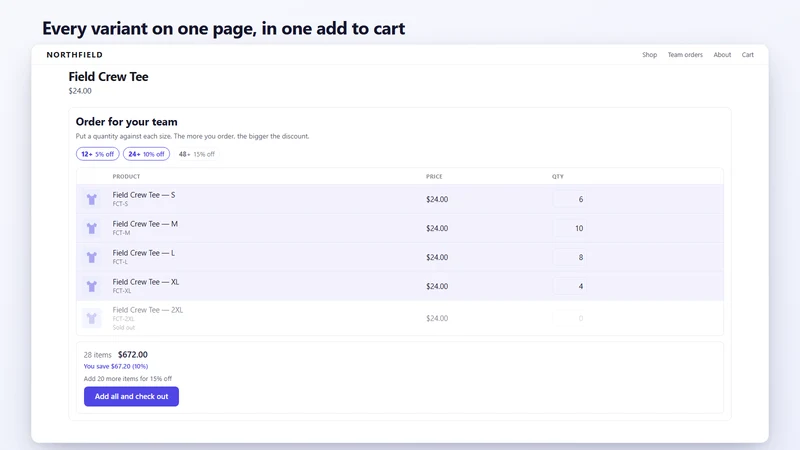Screen dimensions: 800x450
Task: Select 'Field Crew Tee — L' product name
Action: coord(143,253)
